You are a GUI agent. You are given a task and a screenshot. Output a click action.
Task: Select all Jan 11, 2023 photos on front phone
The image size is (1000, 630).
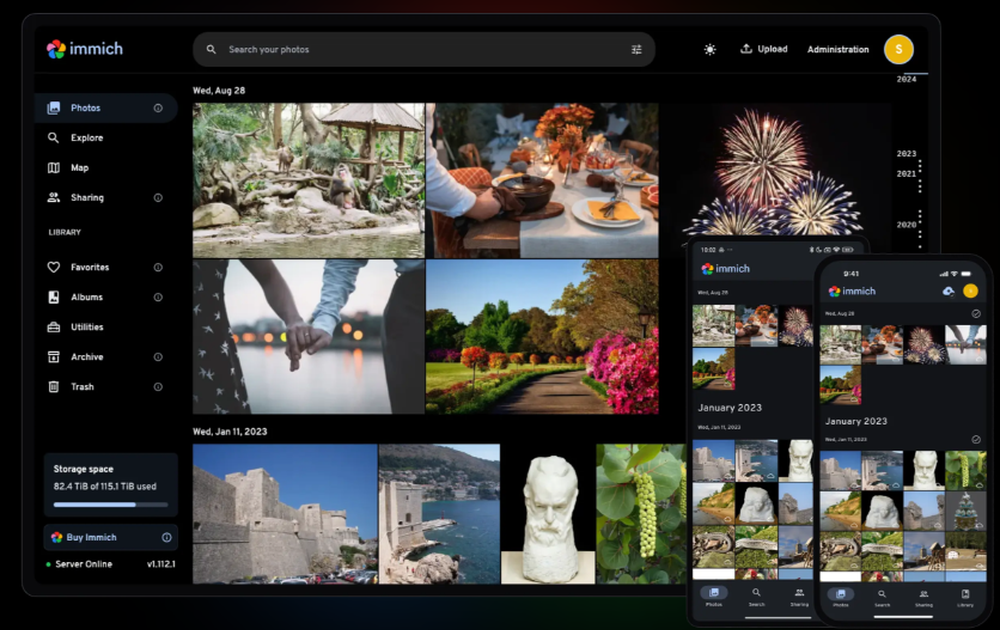point(975,439)
